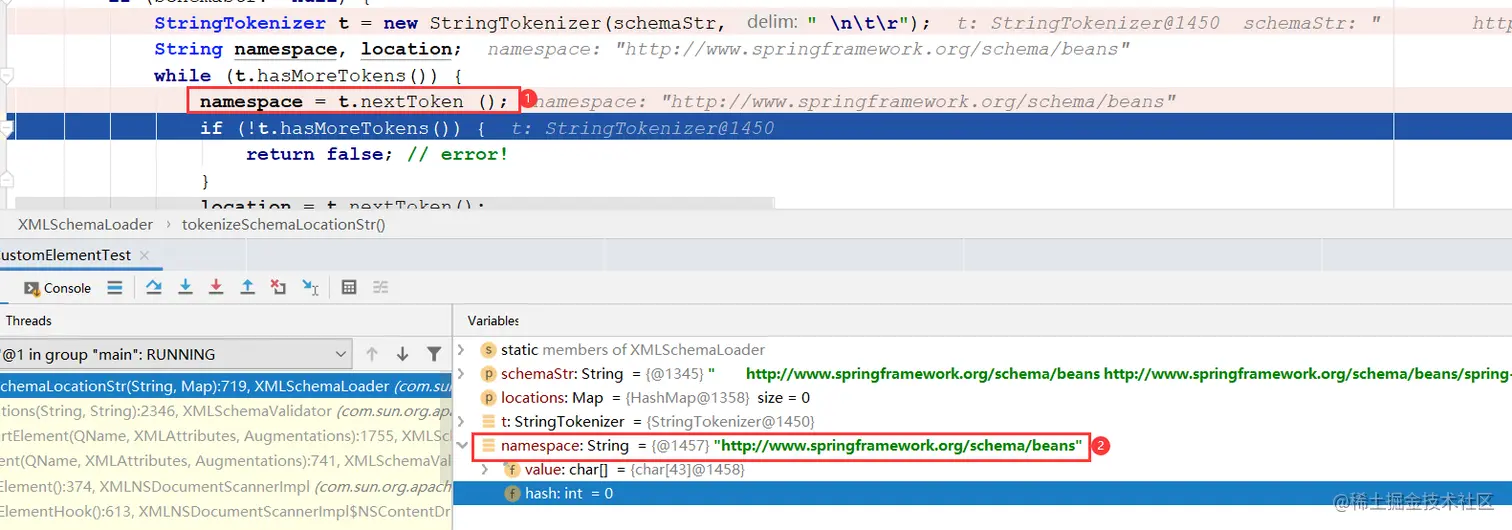Click the Show Execution Point icon
Image resolution: width=1512 pixels, height=530 pixels.
pos(115,287)
